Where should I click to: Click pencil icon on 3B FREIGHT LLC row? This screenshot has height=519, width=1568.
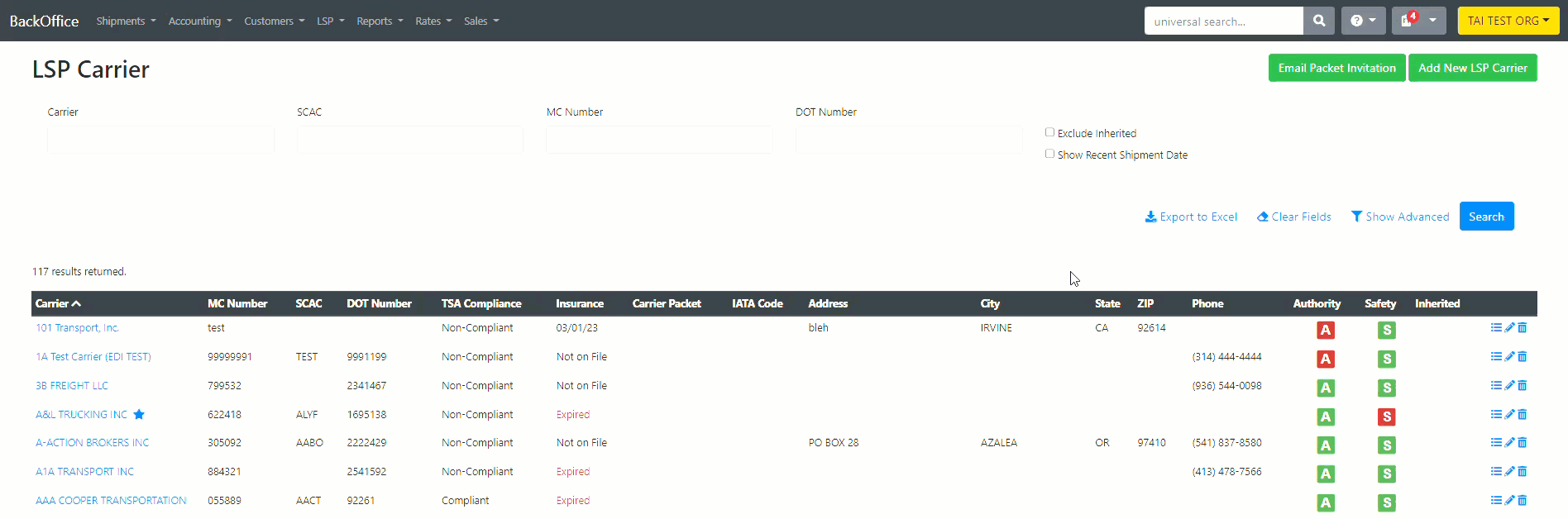[x=1509, y=386]
